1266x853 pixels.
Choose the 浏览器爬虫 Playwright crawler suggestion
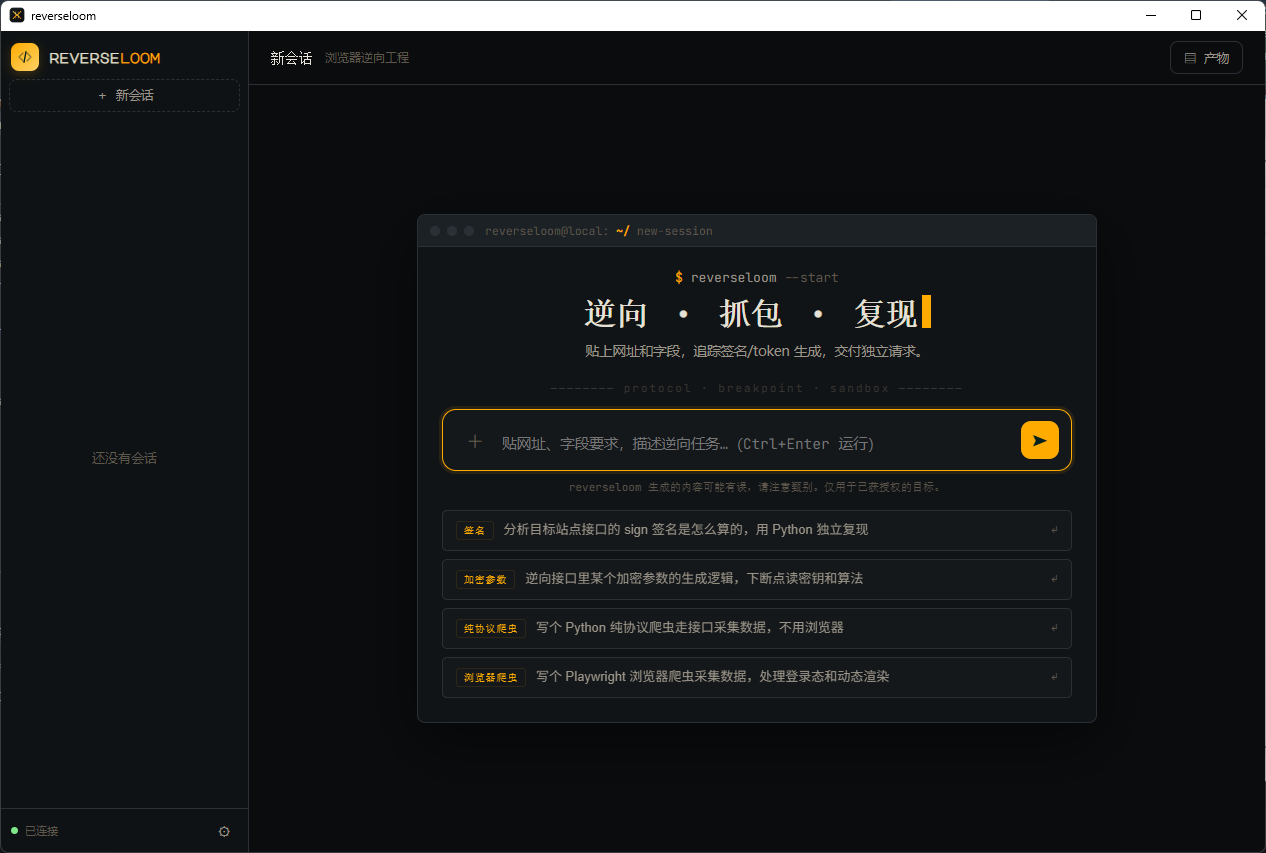click(x=756, y=677)
